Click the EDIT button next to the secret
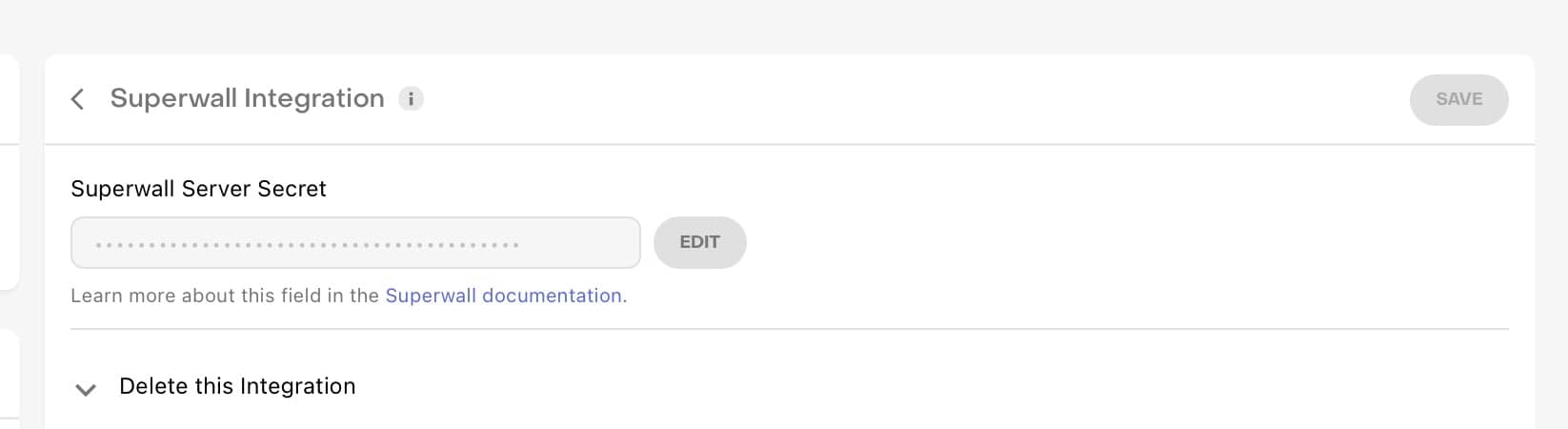Screen dimensions: 1568x429 (x=699, y=242)
